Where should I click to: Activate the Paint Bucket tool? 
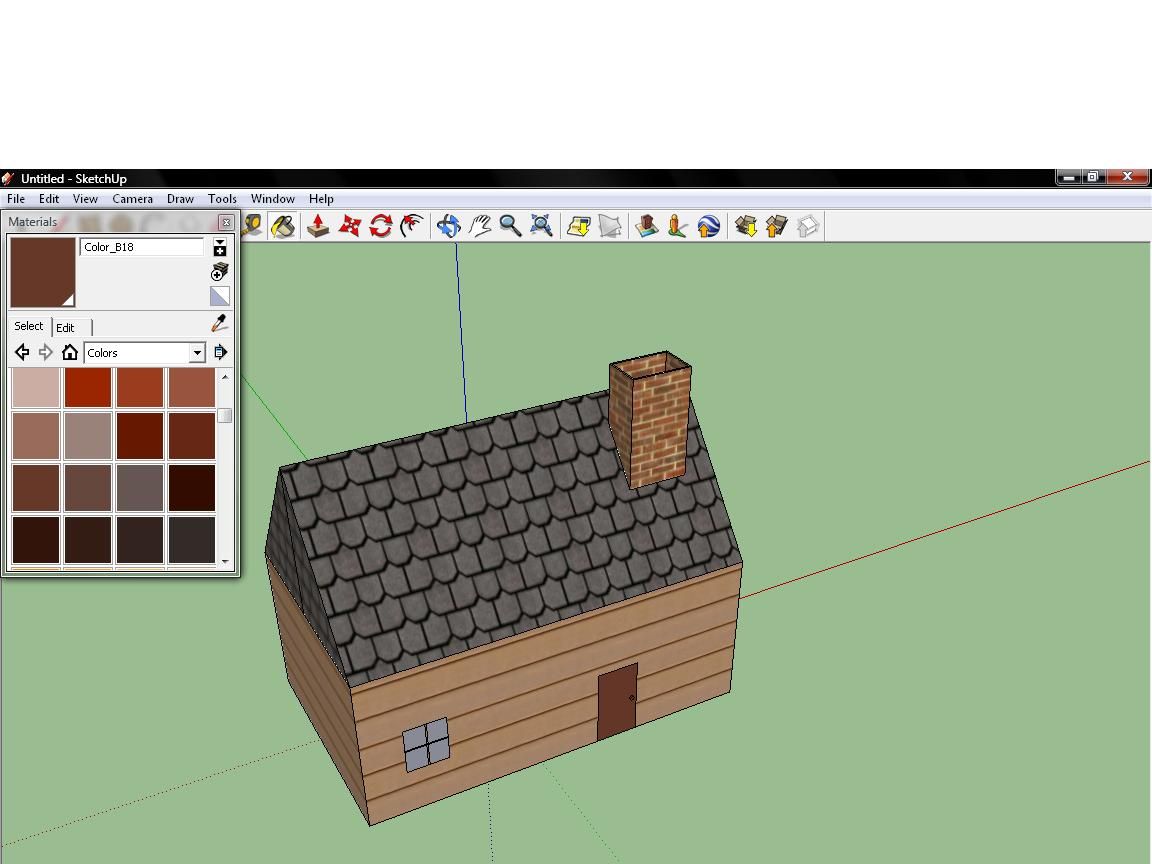click(x=282, y=226)
